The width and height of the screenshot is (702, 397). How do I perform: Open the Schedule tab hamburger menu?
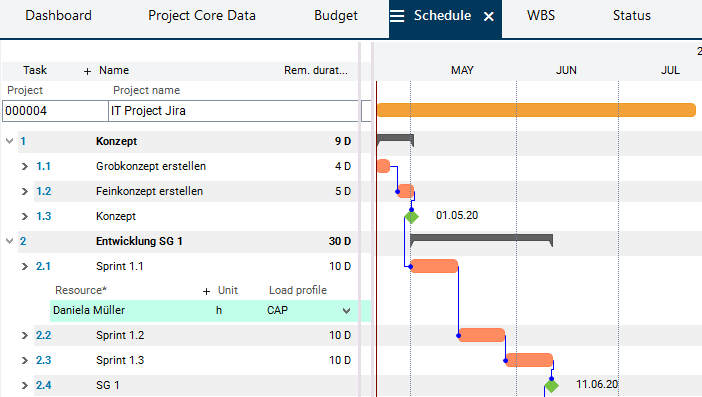point(397,16)
